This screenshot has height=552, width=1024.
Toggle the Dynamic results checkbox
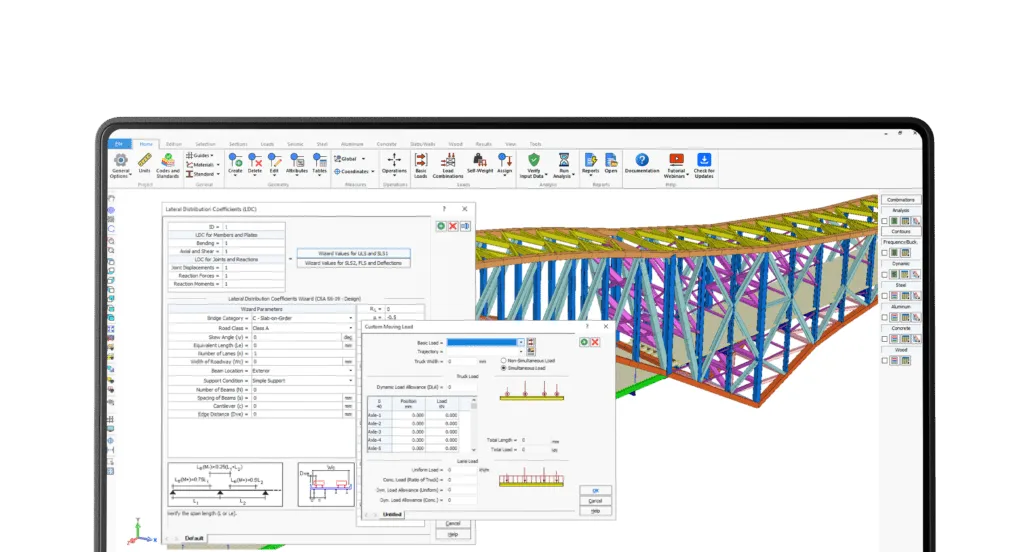885,274
